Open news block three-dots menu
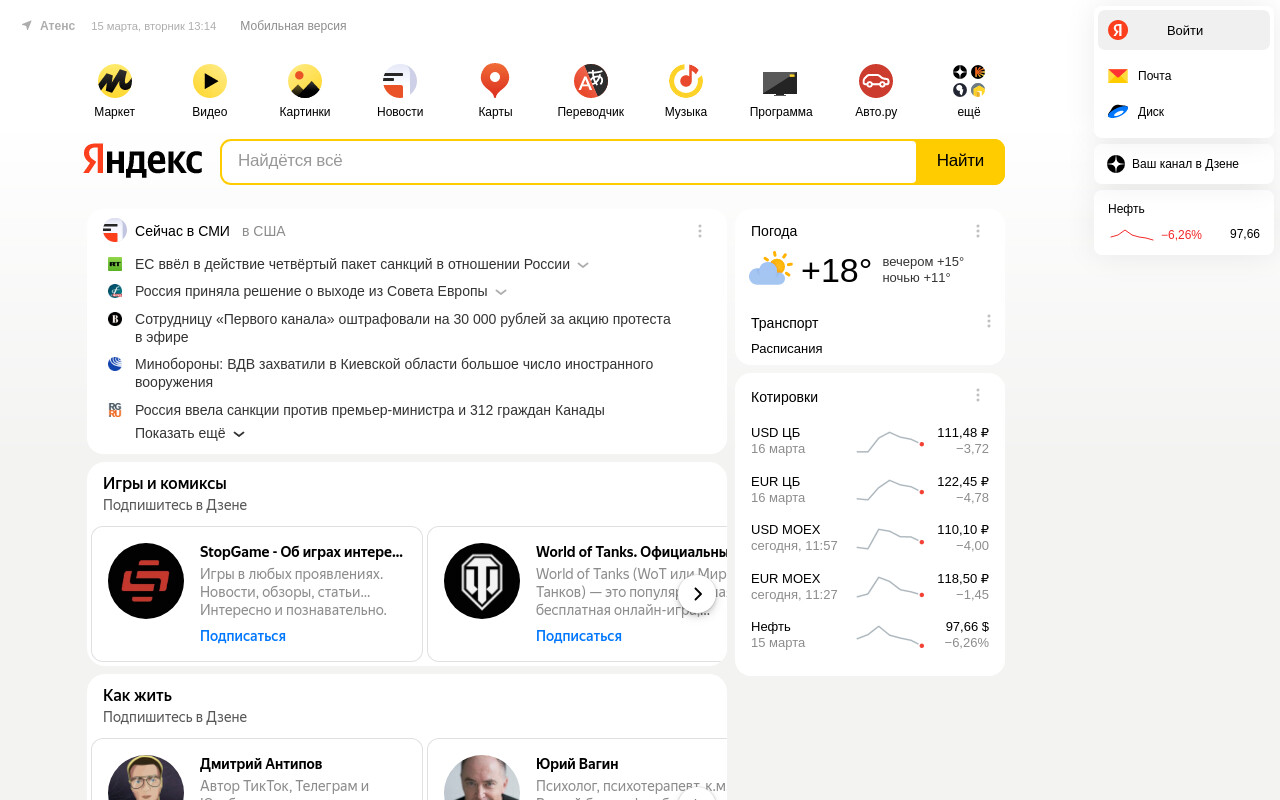1280x800 pixels. click(700, 231)
